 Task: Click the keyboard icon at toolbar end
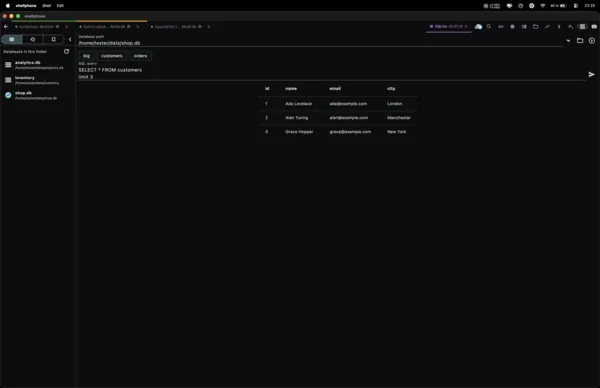[594, 26]
